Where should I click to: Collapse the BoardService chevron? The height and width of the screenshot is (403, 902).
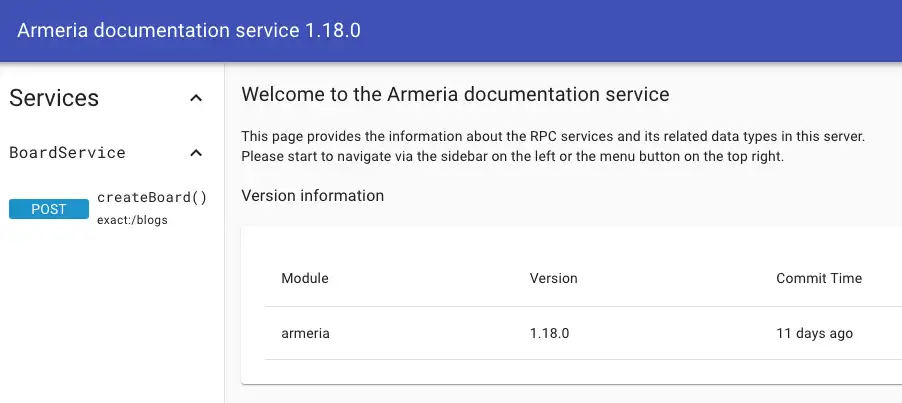(196, 153)
